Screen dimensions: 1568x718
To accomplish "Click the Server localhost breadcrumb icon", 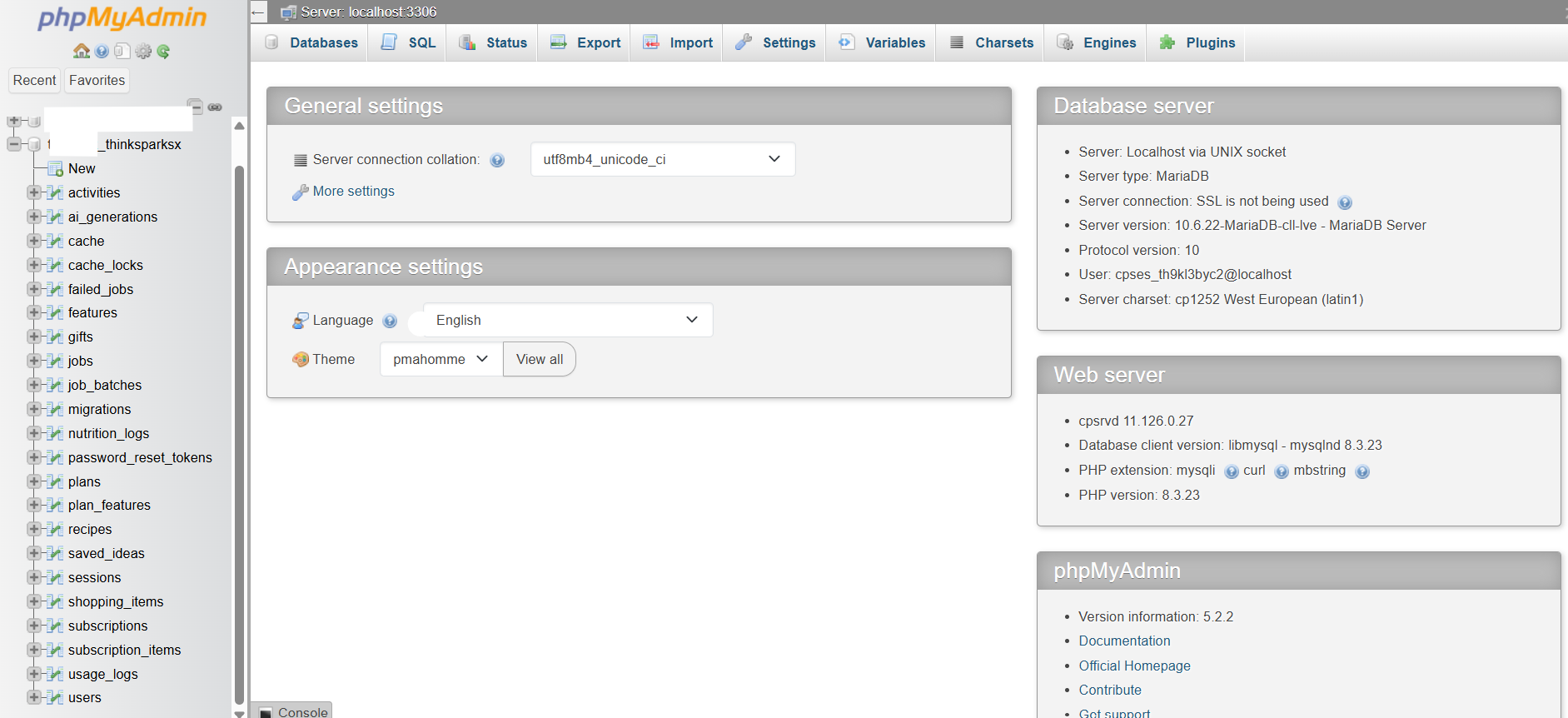I will click(288, 12).
